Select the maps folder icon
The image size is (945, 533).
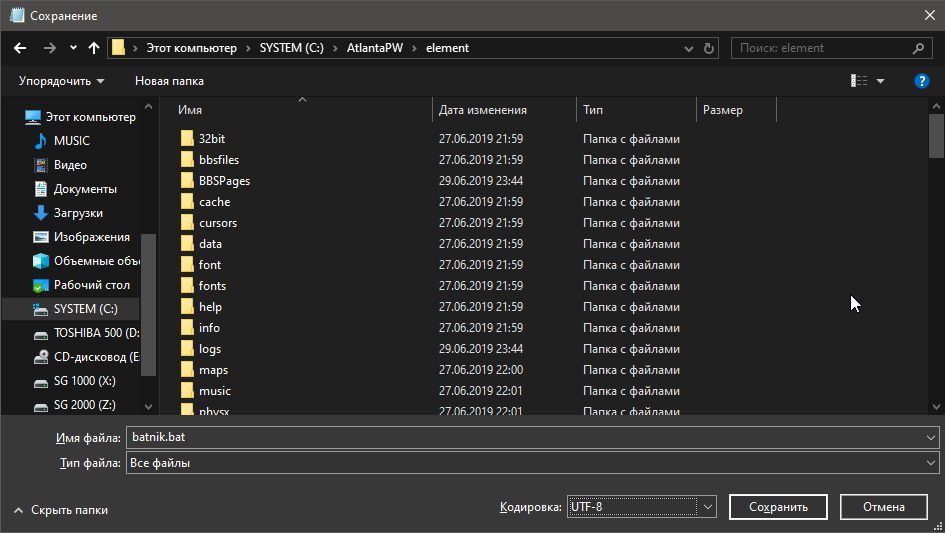pos(187,370)
